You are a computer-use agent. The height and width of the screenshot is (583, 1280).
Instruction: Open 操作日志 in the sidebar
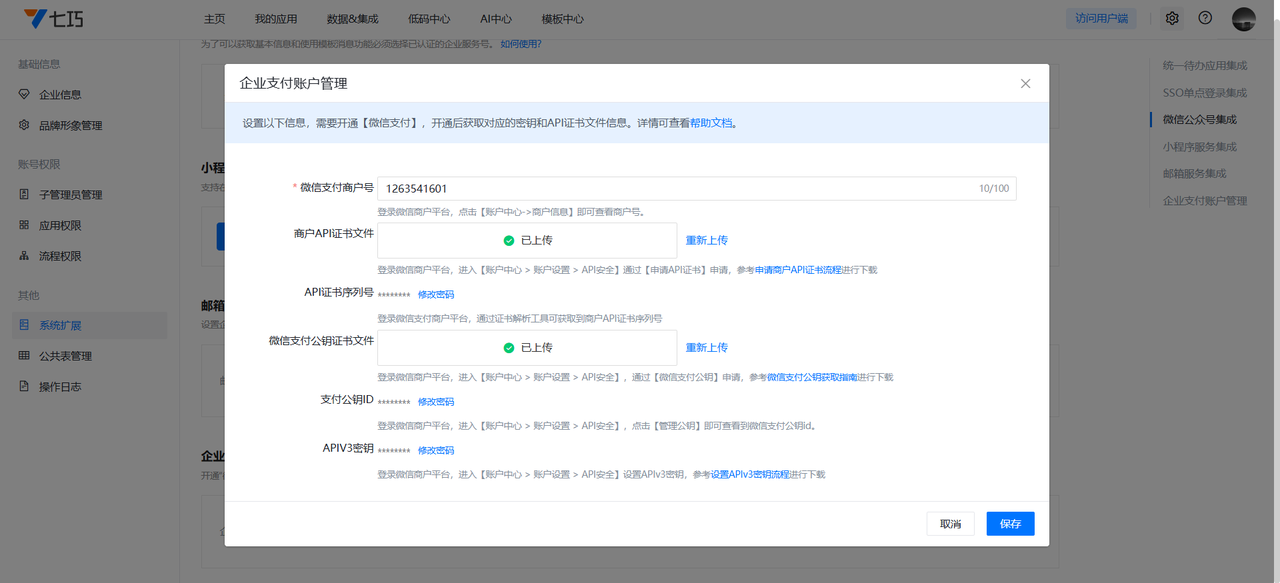click(60, 387)
